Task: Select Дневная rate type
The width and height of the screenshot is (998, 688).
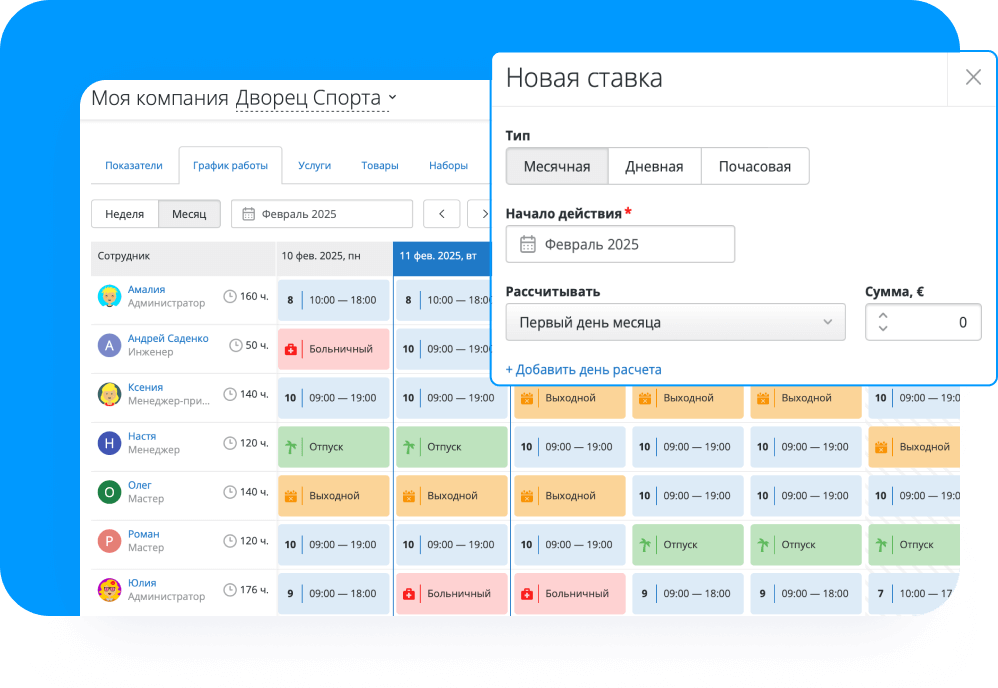Action: (x=654, y=167)
